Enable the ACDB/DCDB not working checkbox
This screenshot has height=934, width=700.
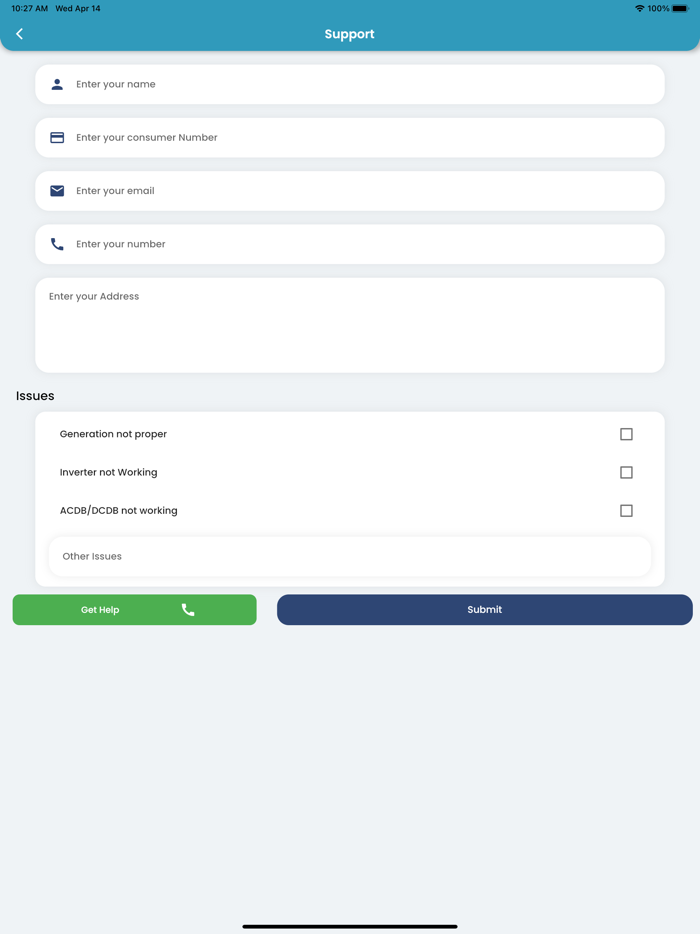tap(626, 510)
